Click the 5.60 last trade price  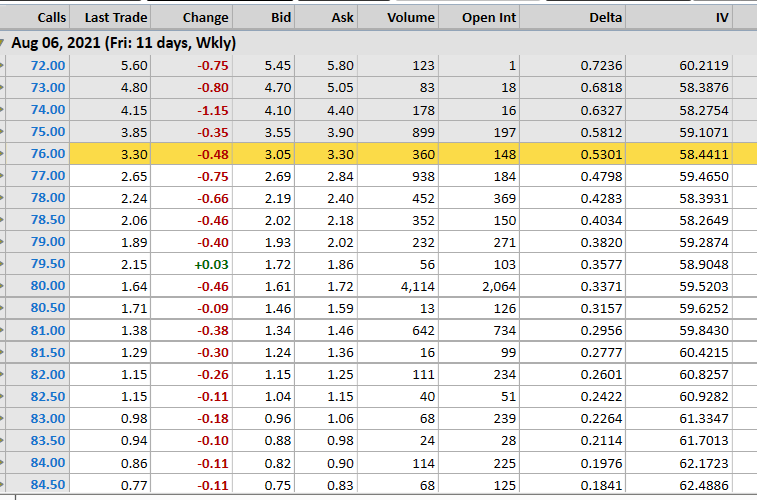coord(134,66)
